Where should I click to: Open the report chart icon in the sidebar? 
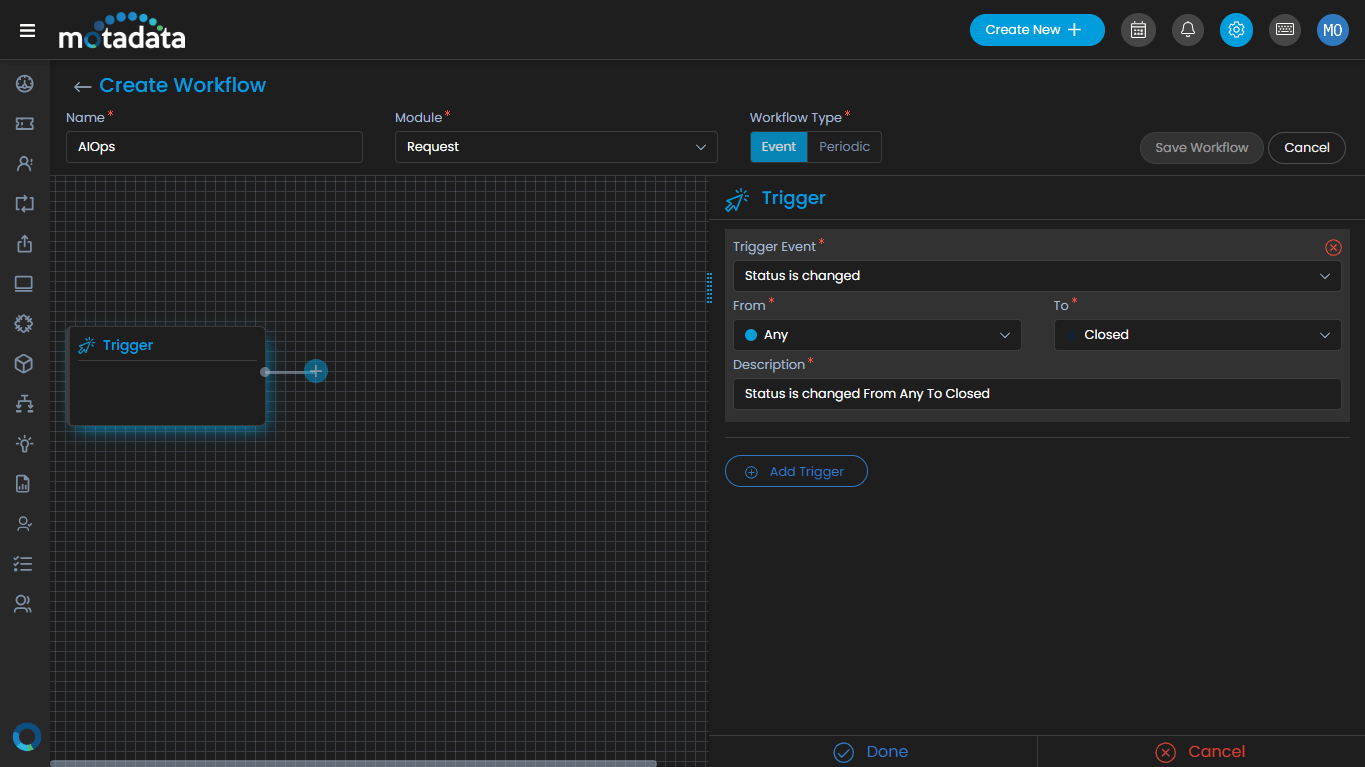click(25, 483)
